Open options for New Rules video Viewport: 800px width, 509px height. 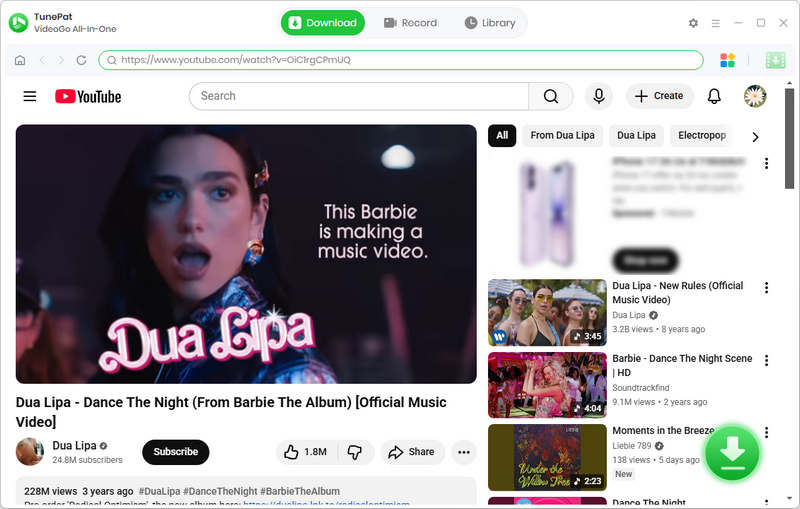click(766, 288)
